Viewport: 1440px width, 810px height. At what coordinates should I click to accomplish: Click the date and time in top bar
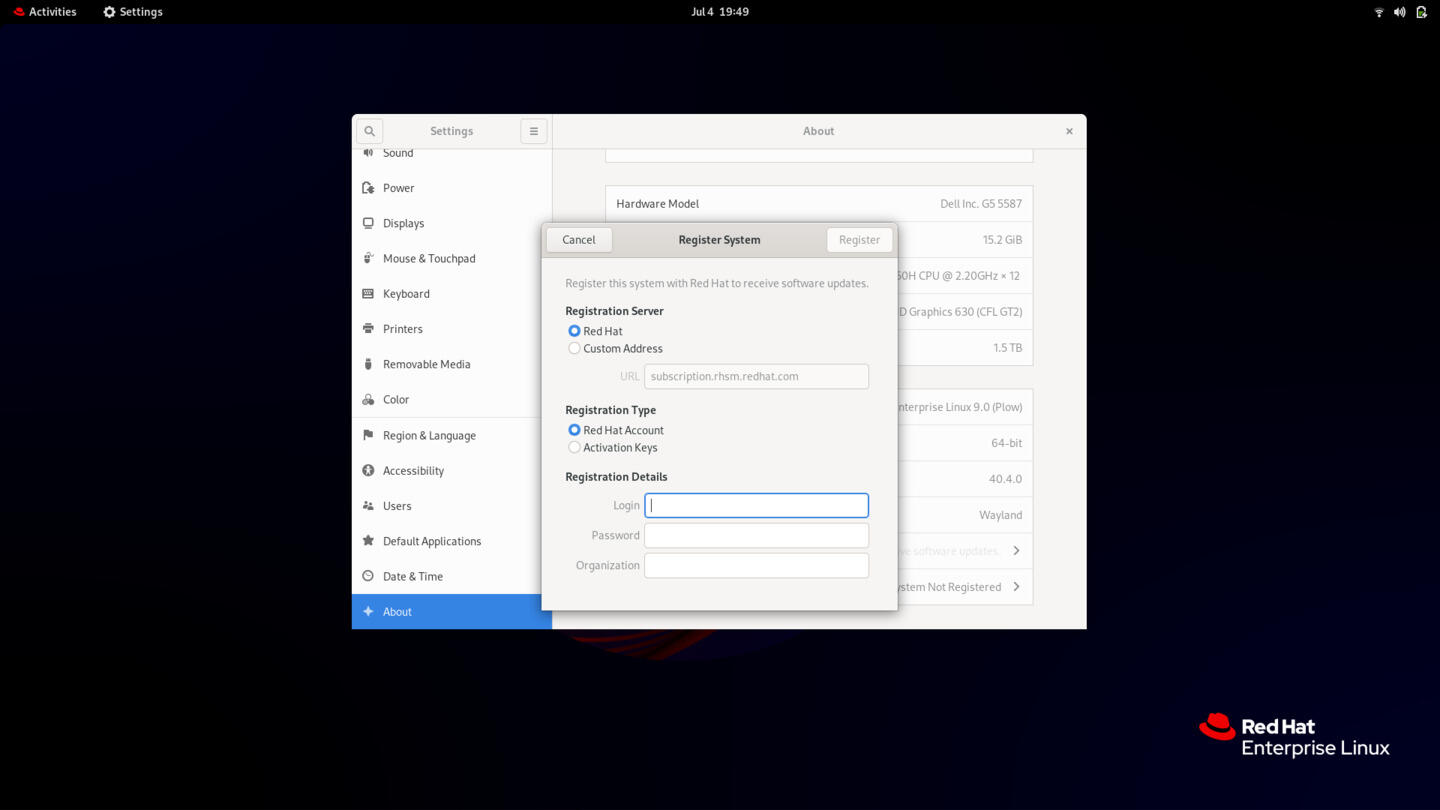tap(720, 12)
